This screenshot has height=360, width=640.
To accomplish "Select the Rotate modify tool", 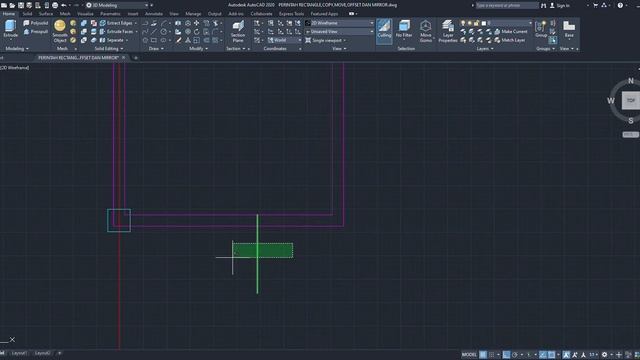I will [197, 31].
